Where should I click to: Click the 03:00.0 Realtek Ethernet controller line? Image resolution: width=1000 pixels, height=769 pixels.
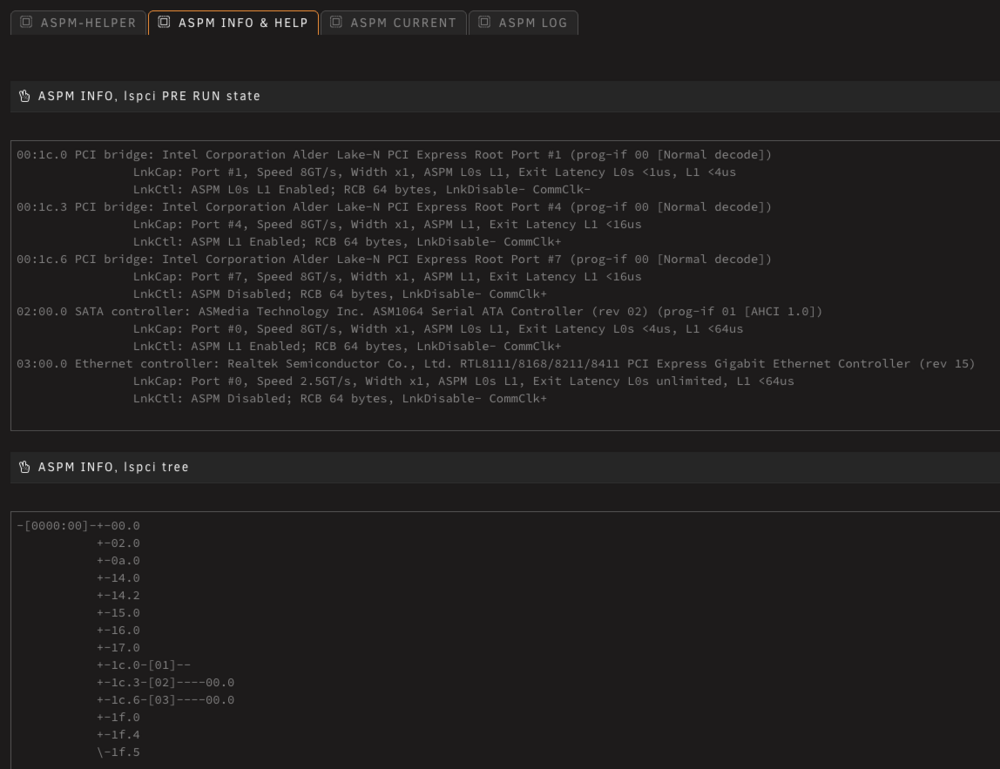(x=496, y=364)
